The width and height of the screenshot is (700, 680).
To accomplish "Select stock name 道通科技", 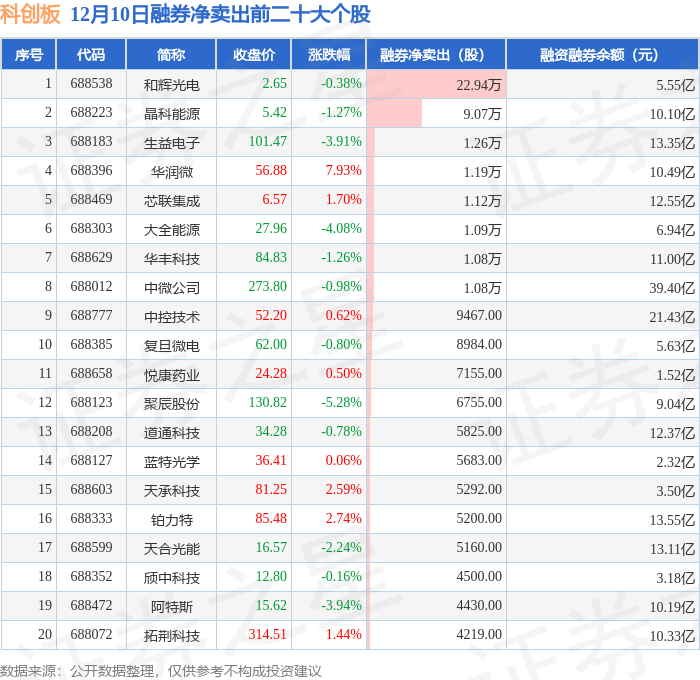I will [x=171, y=433].
